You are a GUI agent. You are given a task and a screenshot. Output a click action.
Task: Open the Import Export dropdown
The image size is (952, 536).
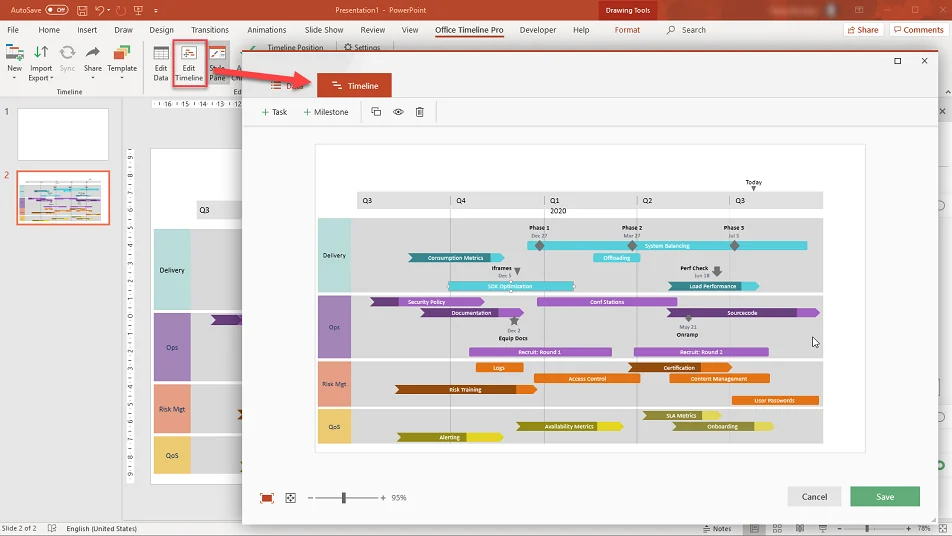(x=41, y=78)
